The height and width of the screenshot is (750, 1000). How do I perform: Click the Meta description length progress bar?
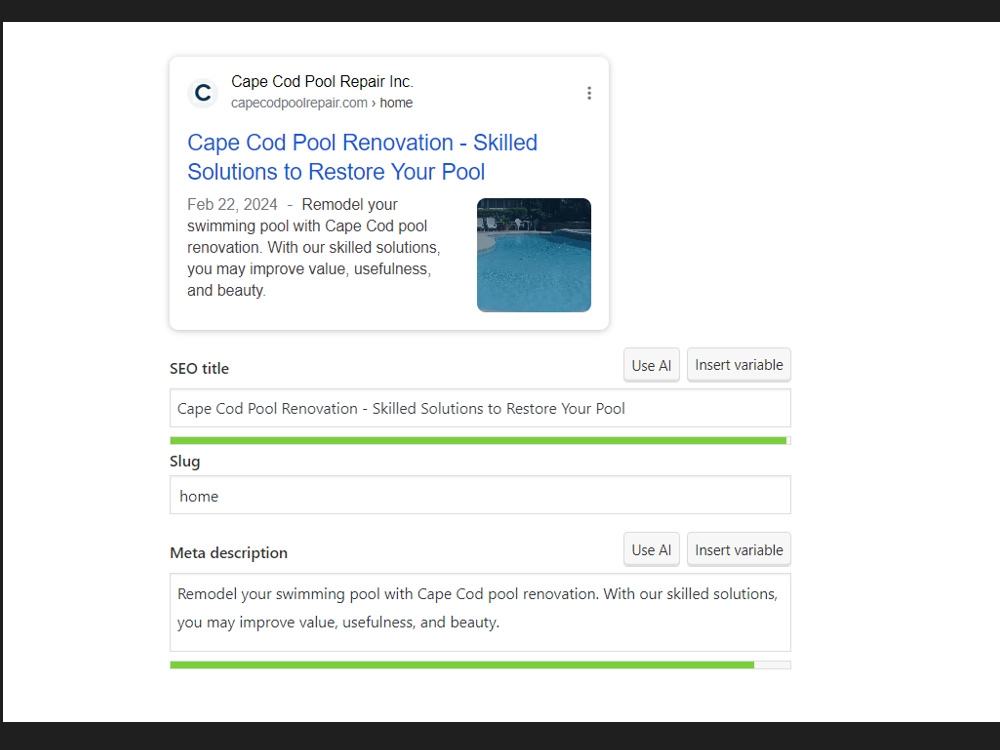pos(480,665)
